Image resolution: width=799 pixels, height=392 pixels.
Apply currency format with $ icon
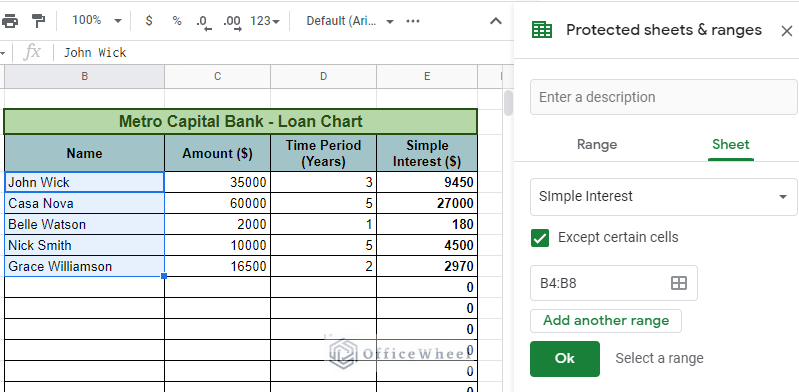coord(149,21)
